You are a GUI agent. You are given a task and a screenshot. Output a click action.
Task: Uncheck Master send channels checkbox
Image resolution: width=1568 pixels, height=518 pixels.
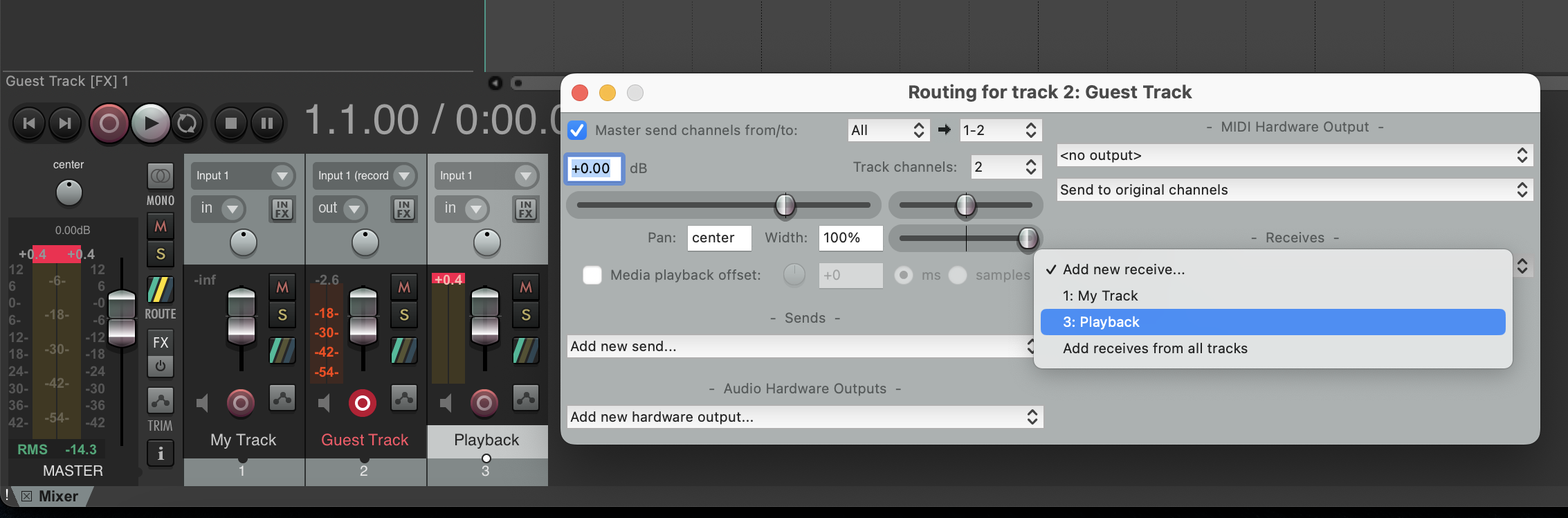577,130
